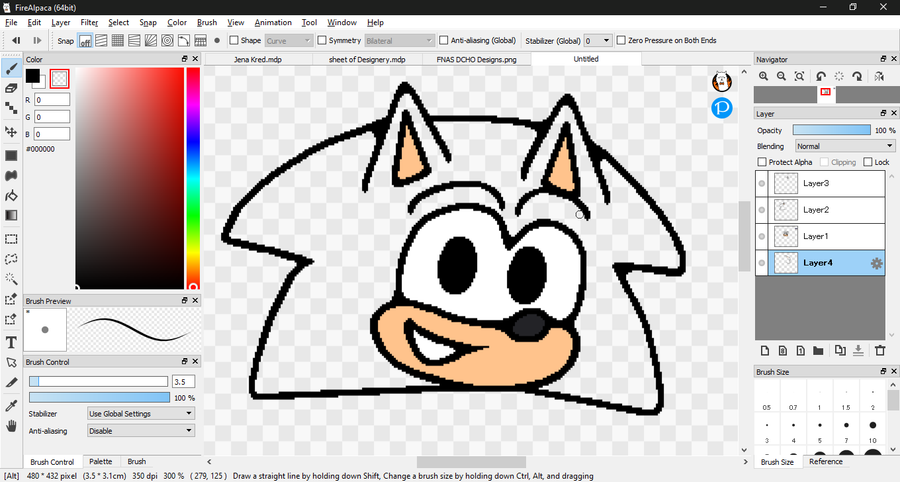900x482 pixels.
Task: Select the Fill rectangle tool
Action: (x=11, y=156)
